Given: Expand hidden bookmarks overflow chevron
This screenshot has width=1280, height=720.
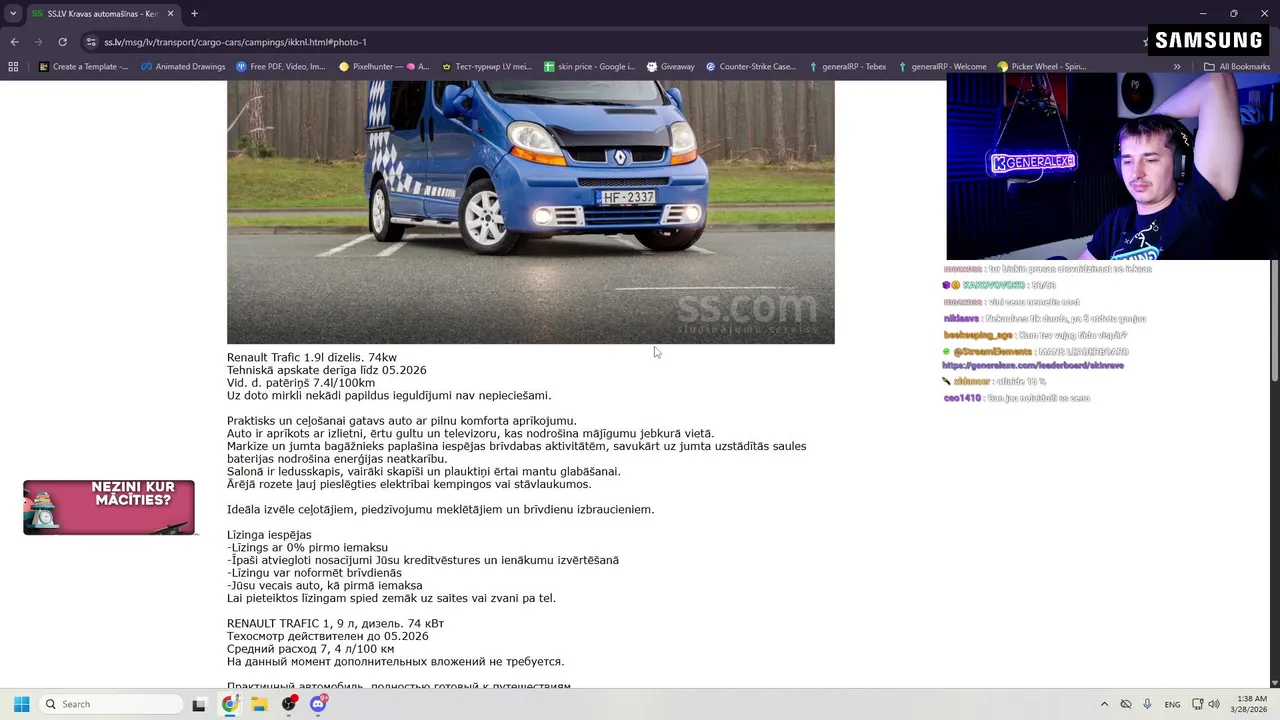Looking at the screenshot, I should (1177, 67).
